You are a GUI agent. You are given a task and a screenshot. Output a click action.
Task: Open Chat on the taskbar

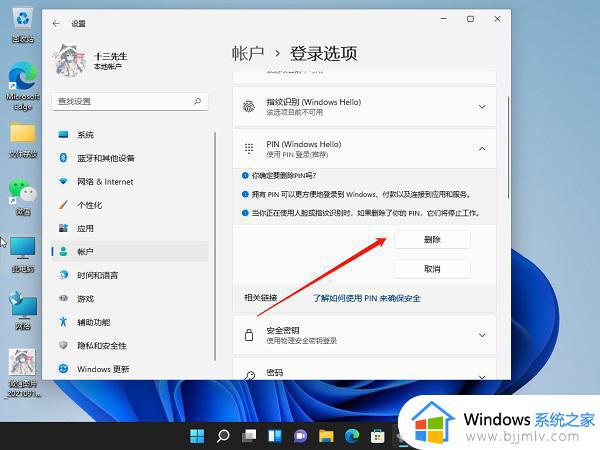tap(300, 436)
